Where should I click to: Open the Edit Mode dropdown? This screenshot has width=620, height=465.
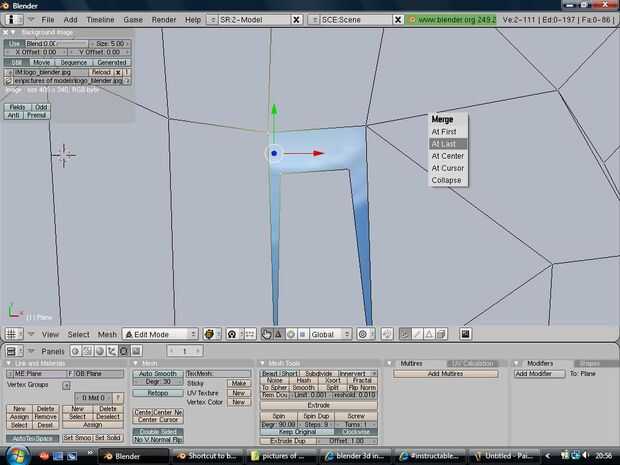pyautogui.click(x=160, y=335)
